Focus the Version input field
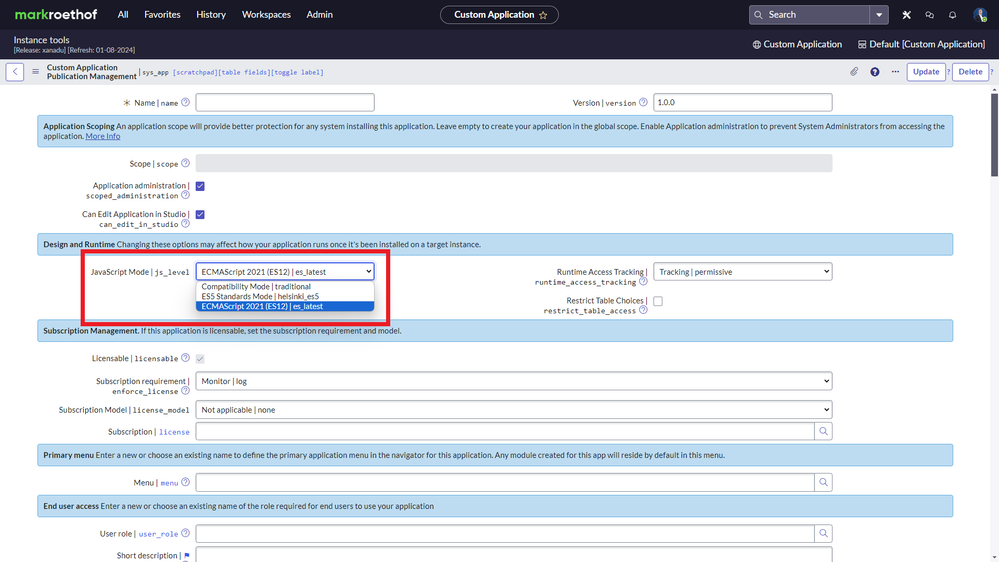This screenshot has height=562, width=999. [743, 103]
